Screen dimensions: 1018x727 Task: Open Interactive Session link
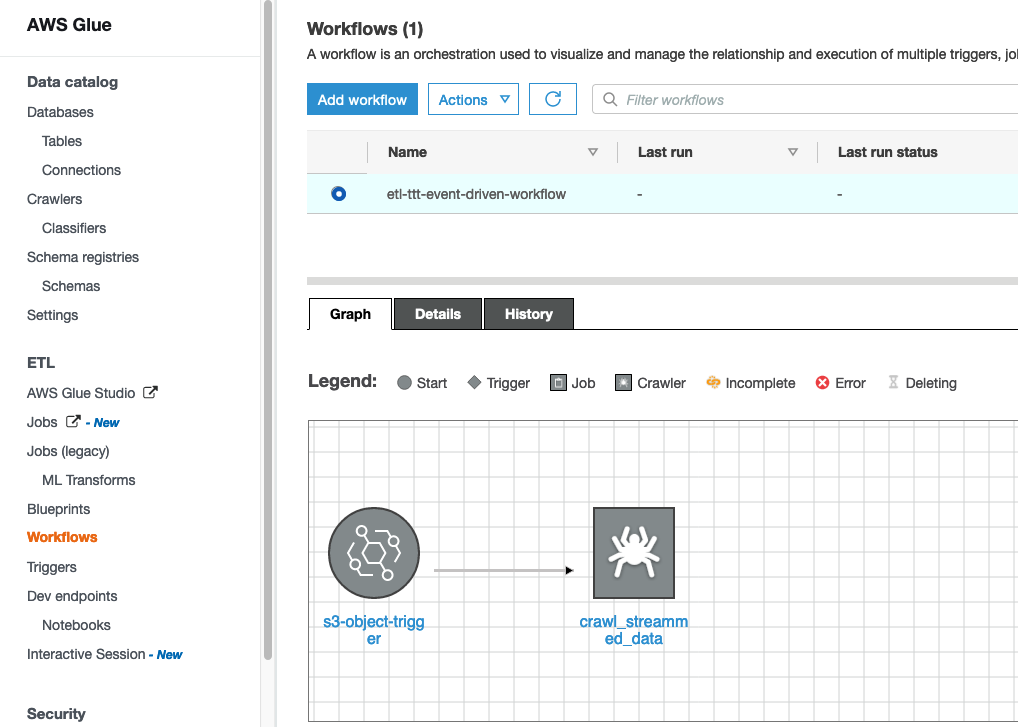[86, 654]
